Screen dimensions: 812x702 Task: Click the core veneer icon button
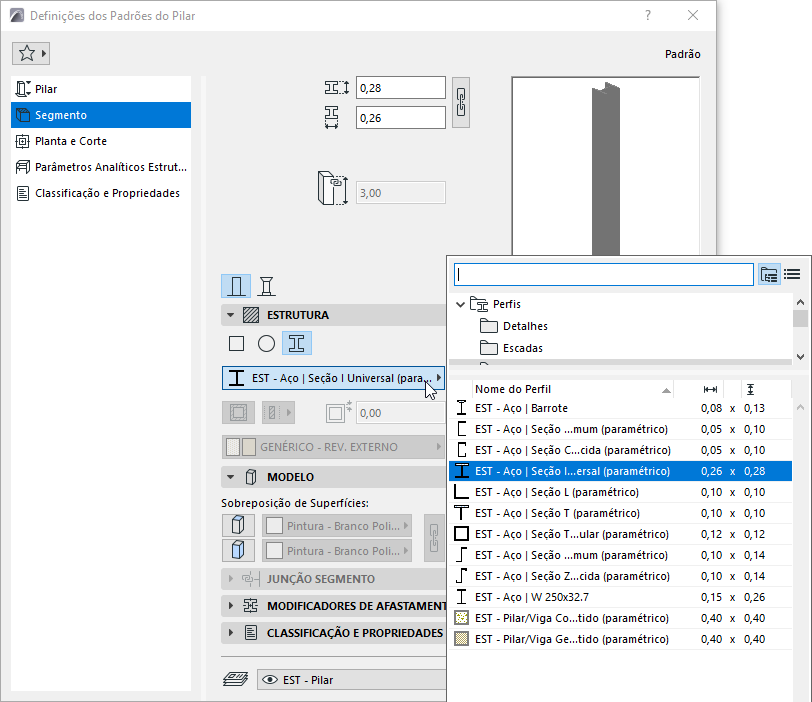pyautogui.click(x=238, y=413)
